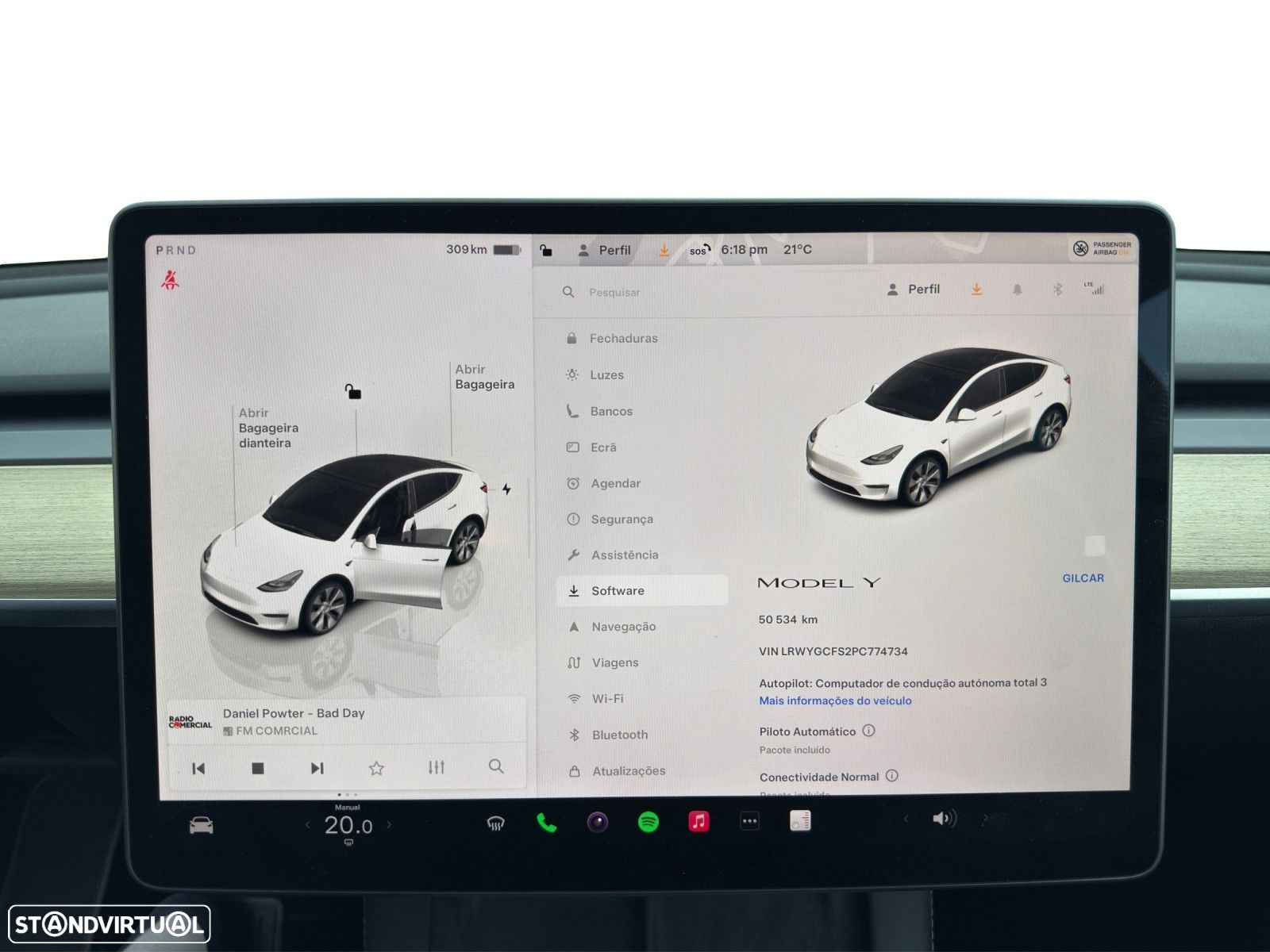Tap the 21°C outside temperature
The image size is (1270, 952).
(x=798, y=250)
